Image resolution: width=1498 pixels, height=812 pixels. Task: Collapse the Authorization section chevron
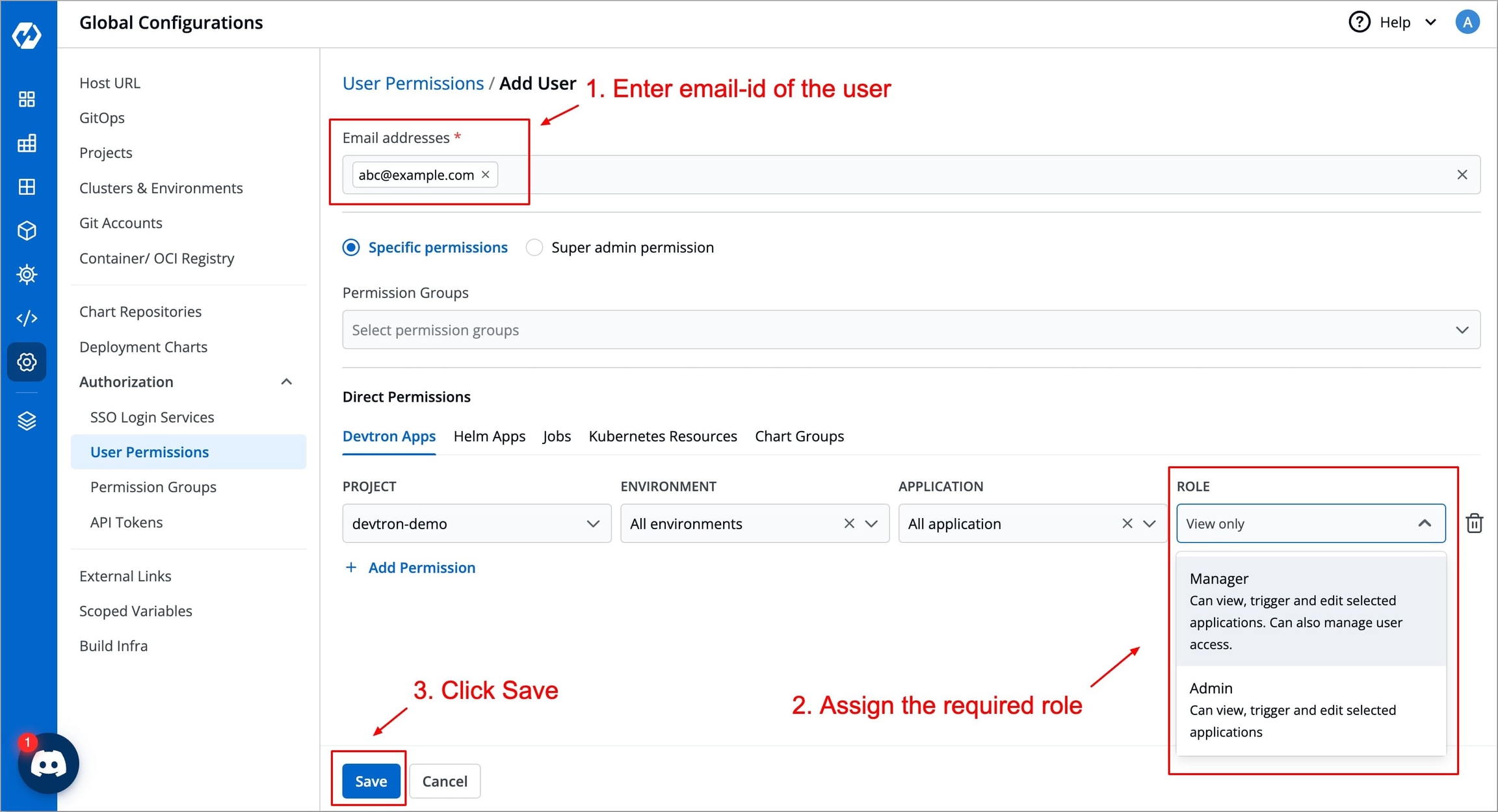coord(286,382)
